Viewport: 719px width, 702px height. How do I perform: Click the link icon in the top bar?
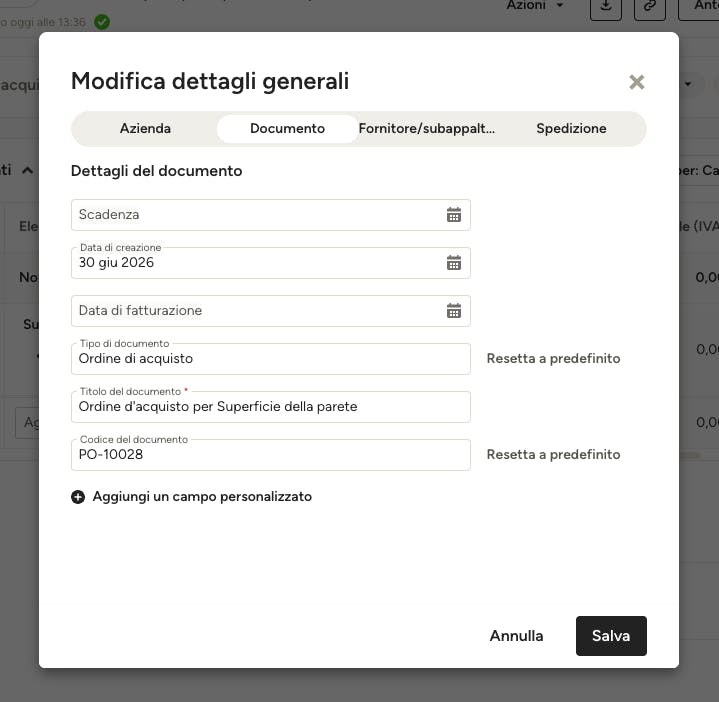pos(650,6)
